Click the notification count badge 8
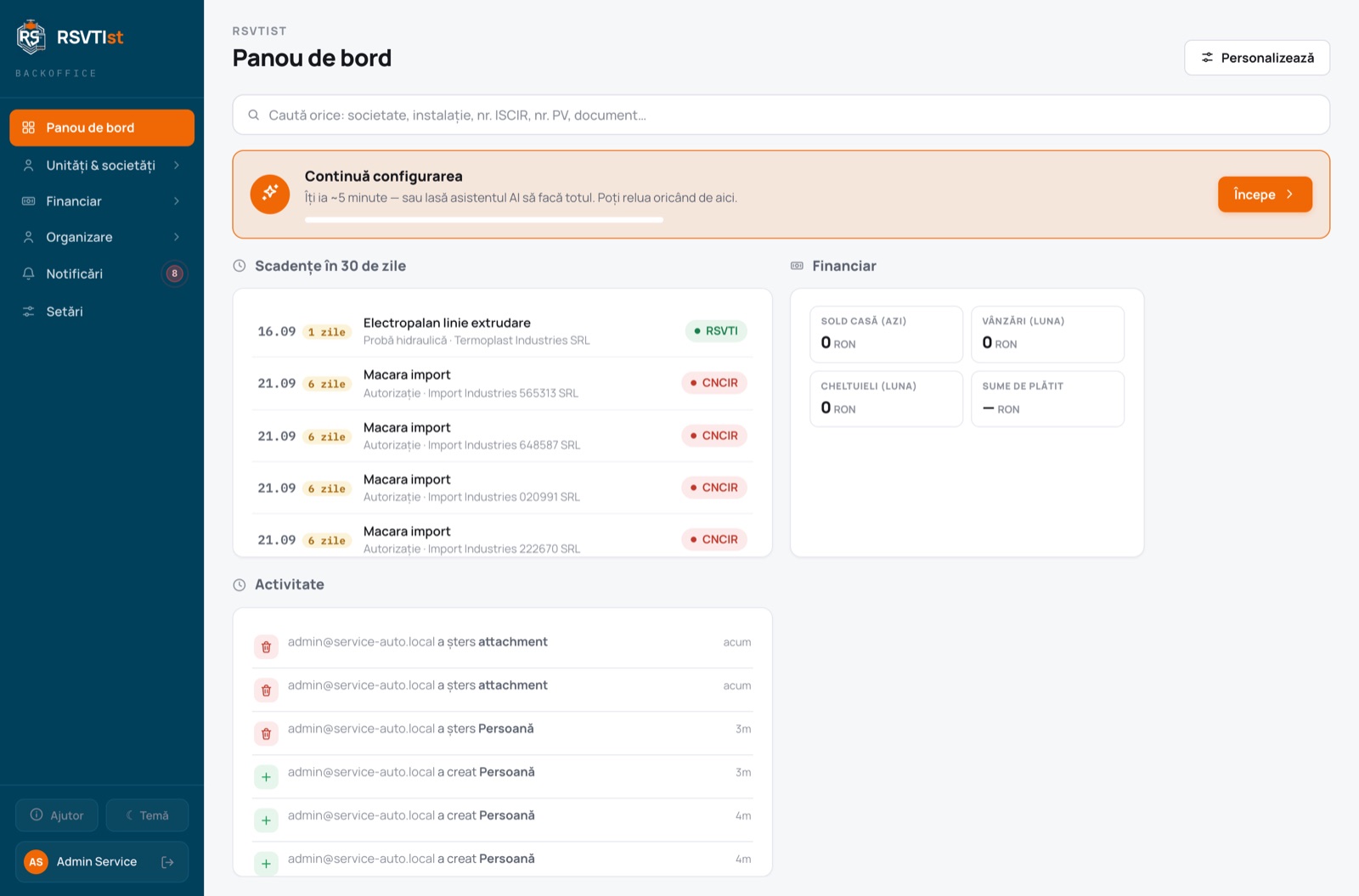Image resolution: width=1359 pixels, height=896 pixels. coord(174,273)
